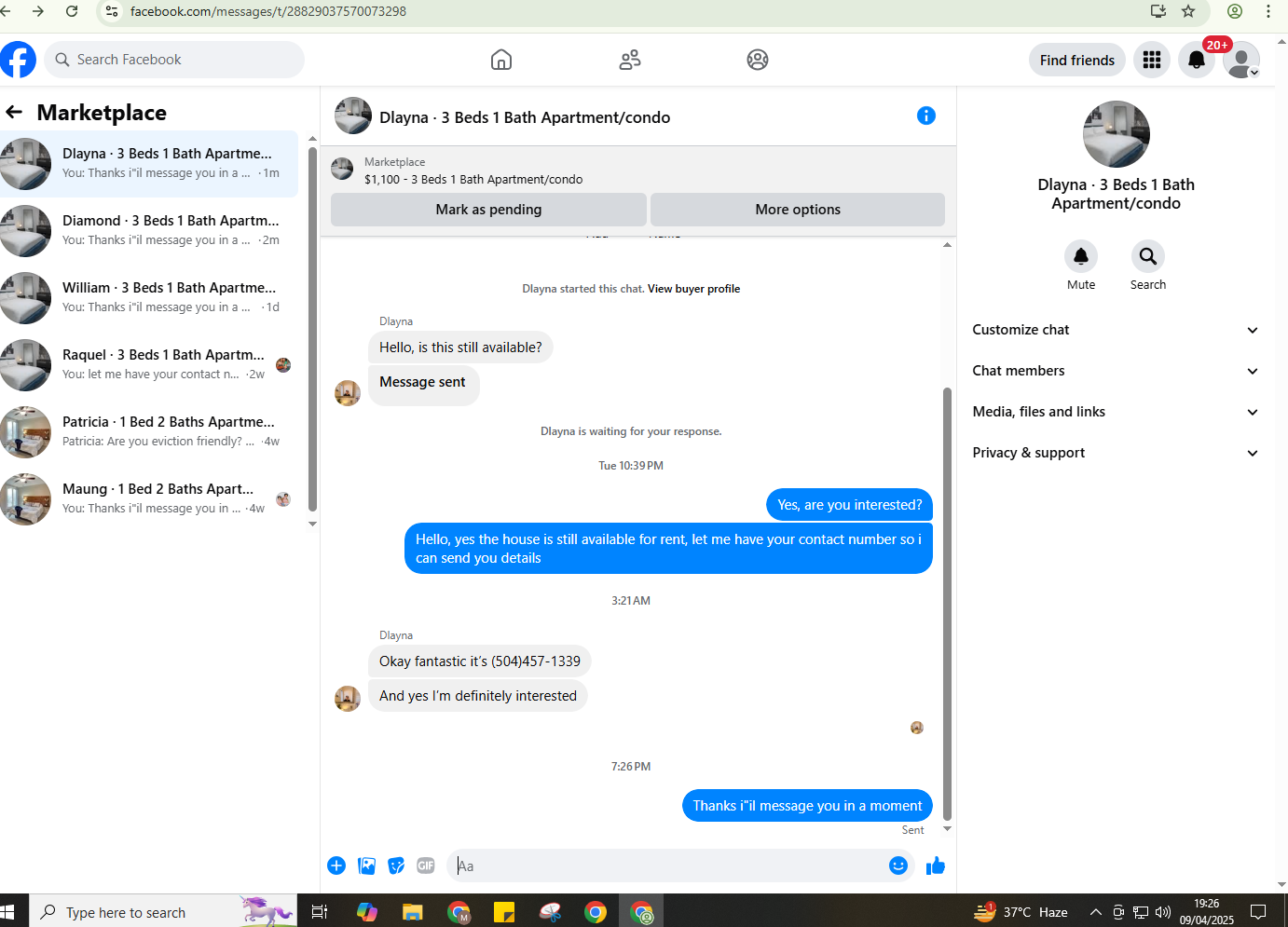Choose a GIF from the GIF icon
Viewport: 1288px width, 927px height.
(426, 866)
